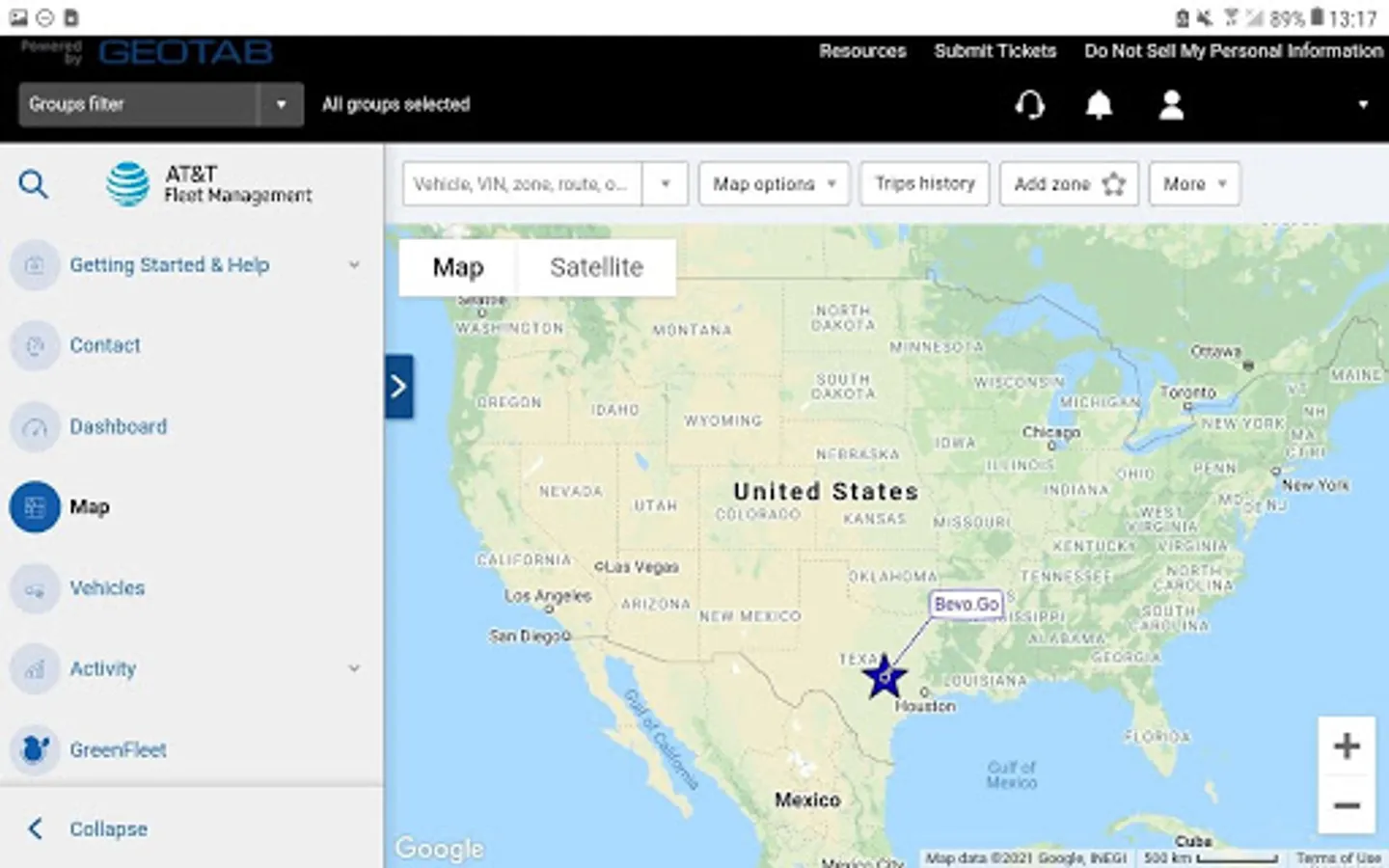Click the Los Angeles city label

pos(547,596)
